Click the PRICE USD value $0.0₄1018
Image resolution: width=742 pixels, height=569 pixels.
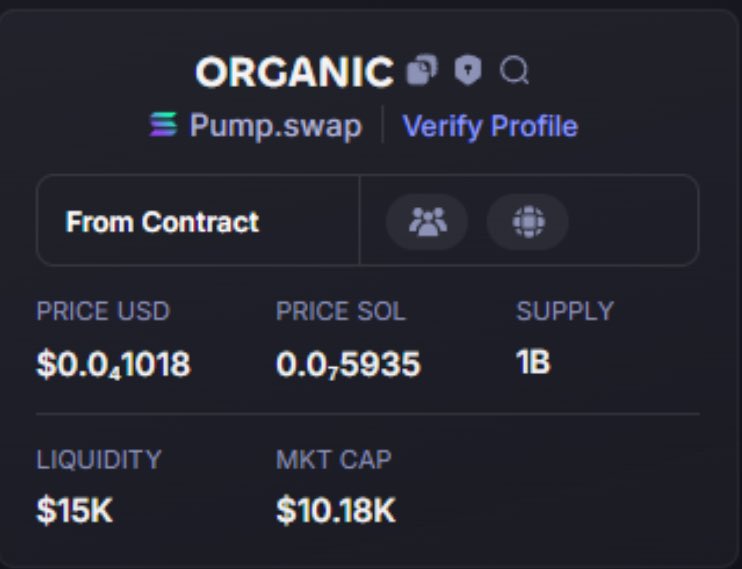(x=114, y=365)
